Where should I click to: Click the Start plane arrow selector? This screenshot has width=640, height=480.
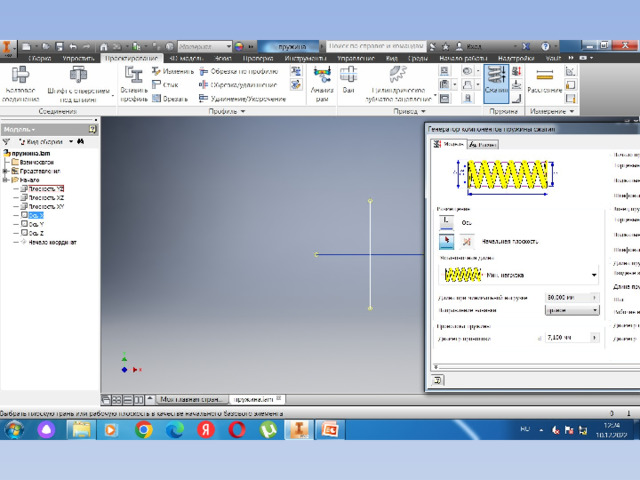tap(446, 241)
